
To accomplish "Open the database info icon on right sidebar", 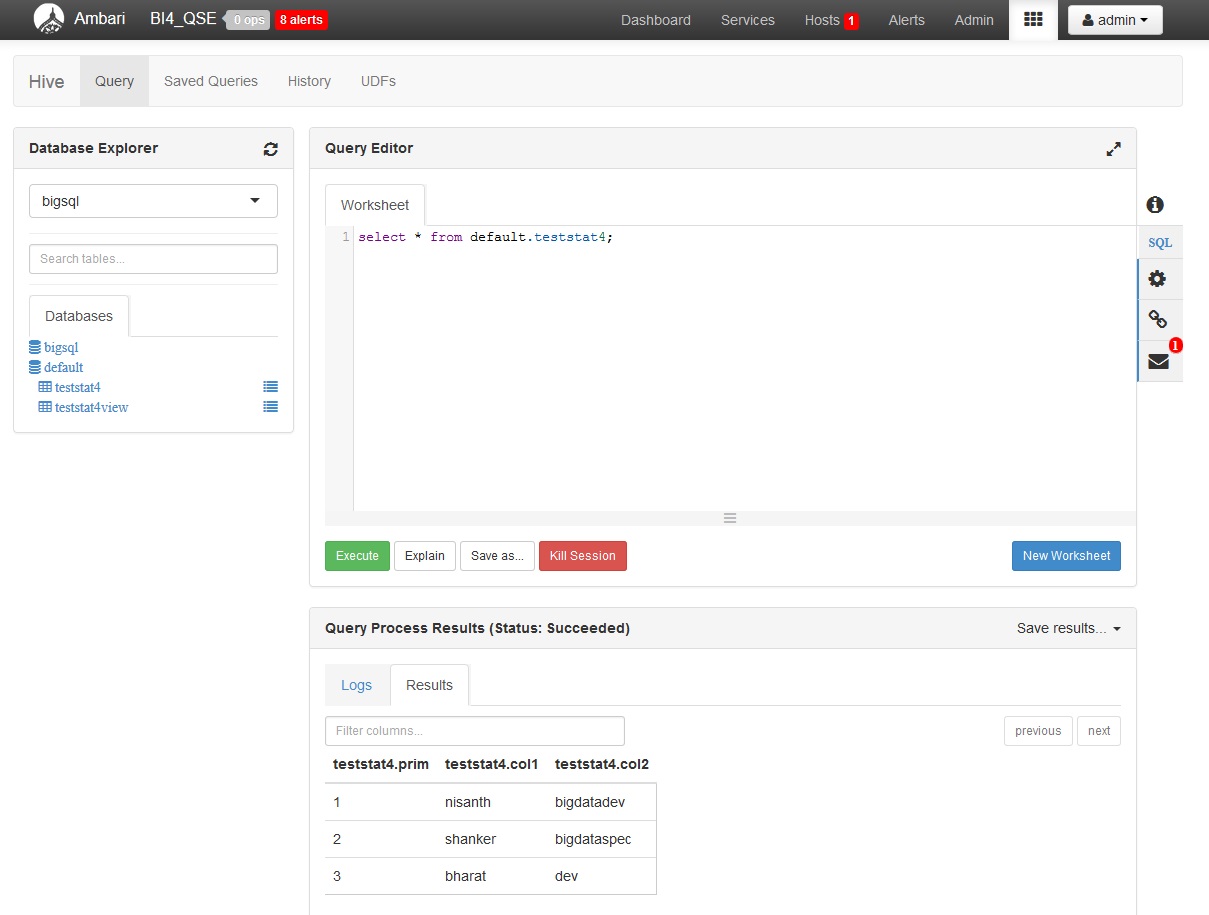I will [x=1155, y=204].
